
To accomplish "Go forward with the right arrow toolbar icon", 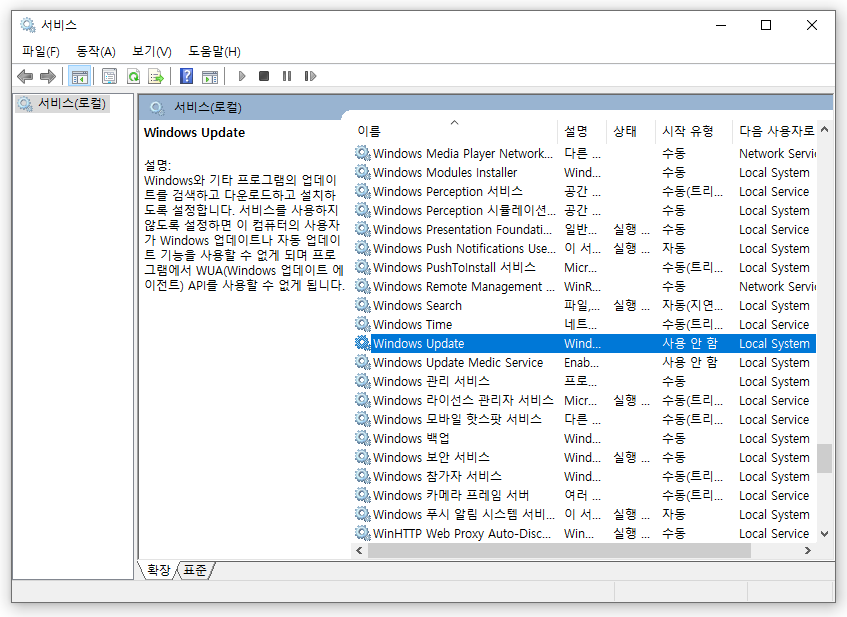I will (x=48, y=76).
